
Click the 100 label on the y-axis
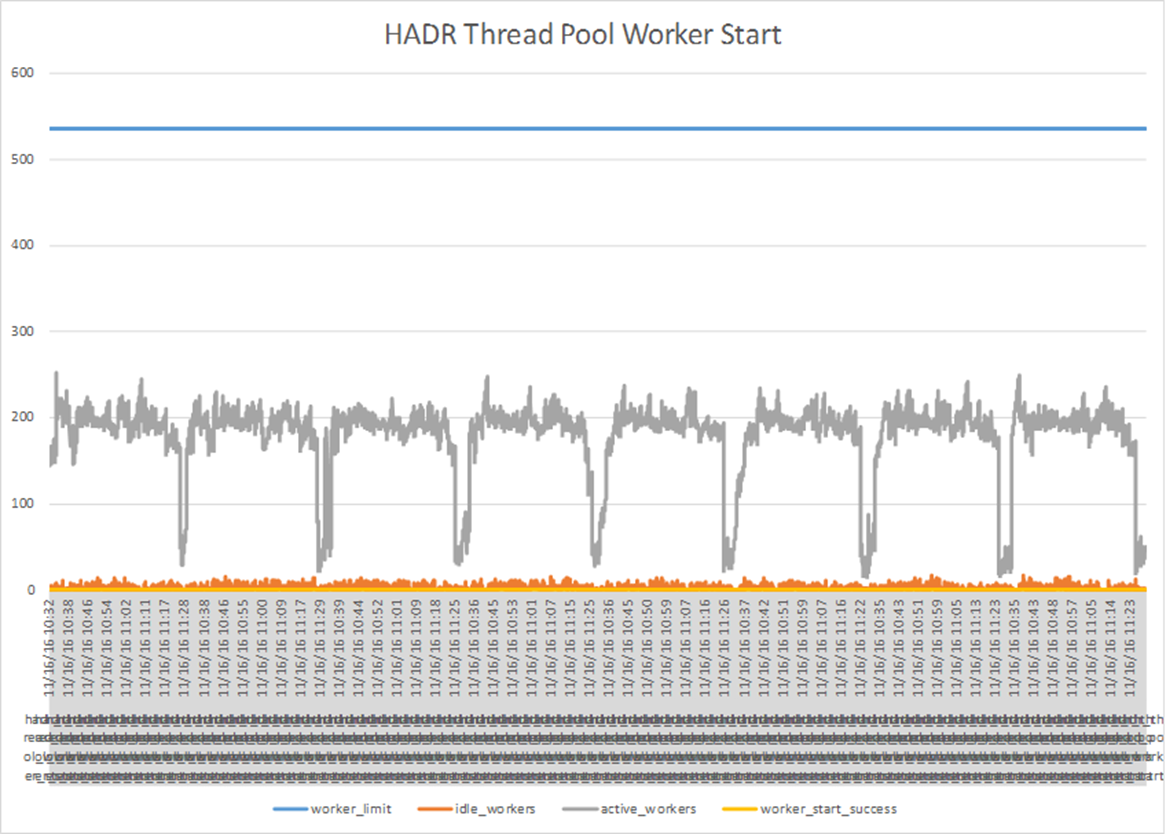[x=21, y=504]
